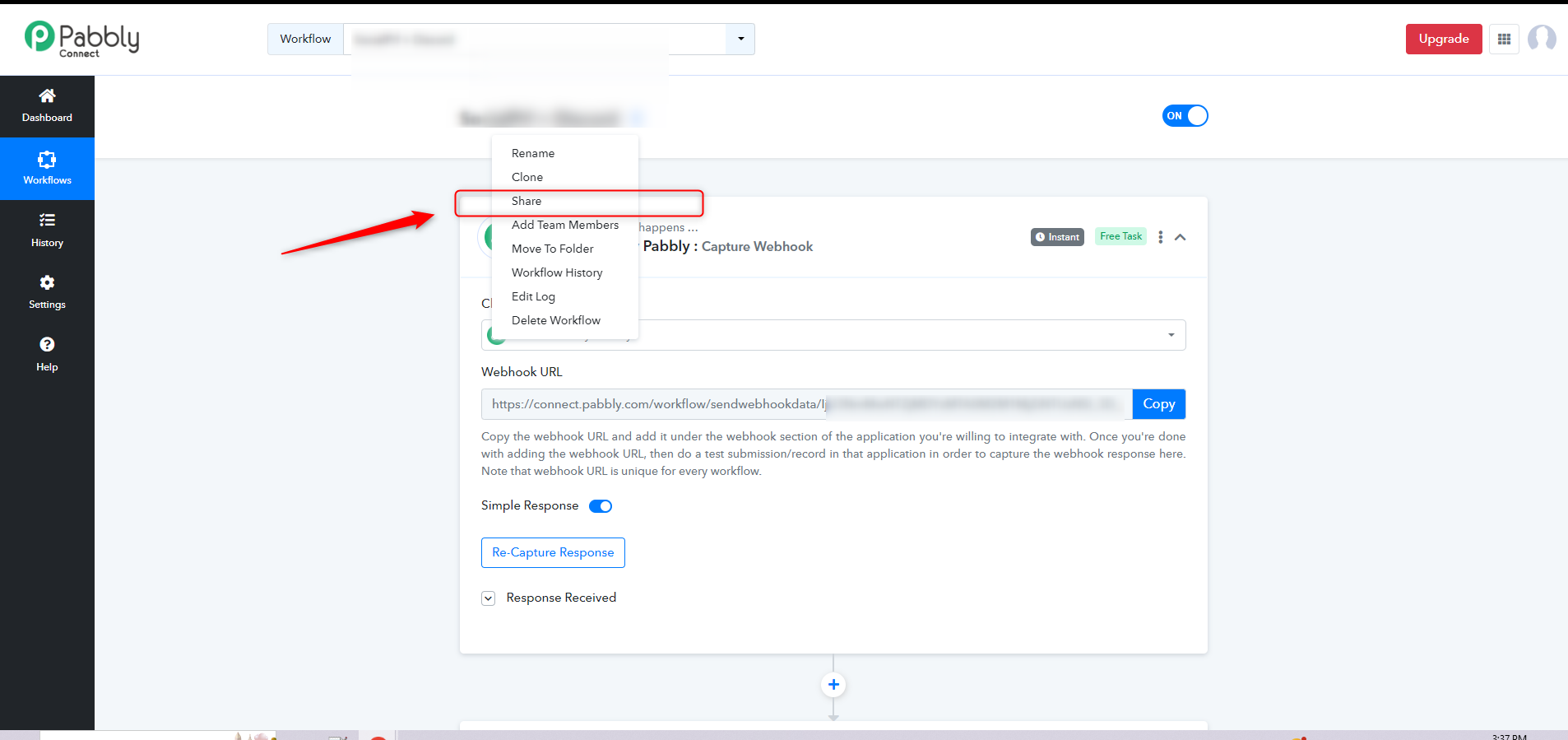The width and height of the screenshot is (1568, 740).
Task: Open the Help question mark icon
Action: [x=47, y=344]
